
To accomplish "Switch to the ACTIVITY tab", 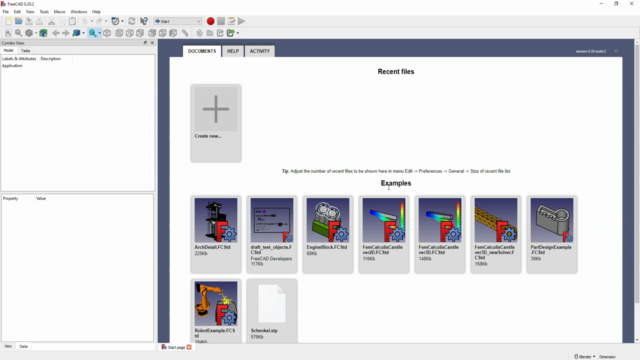I will pos(260,51).
